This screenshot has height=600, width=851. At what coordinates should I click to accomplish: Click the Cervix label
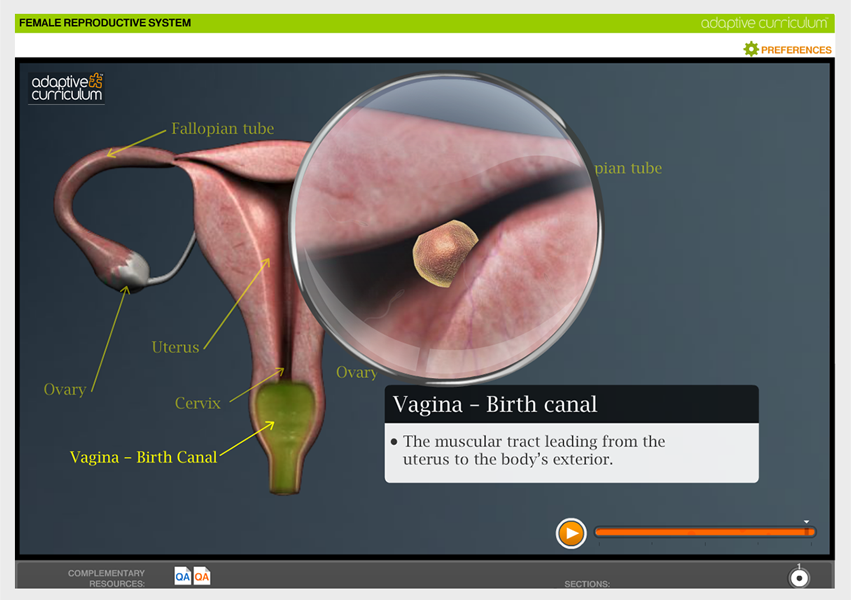pyautogui.click(x=197, y=404)
